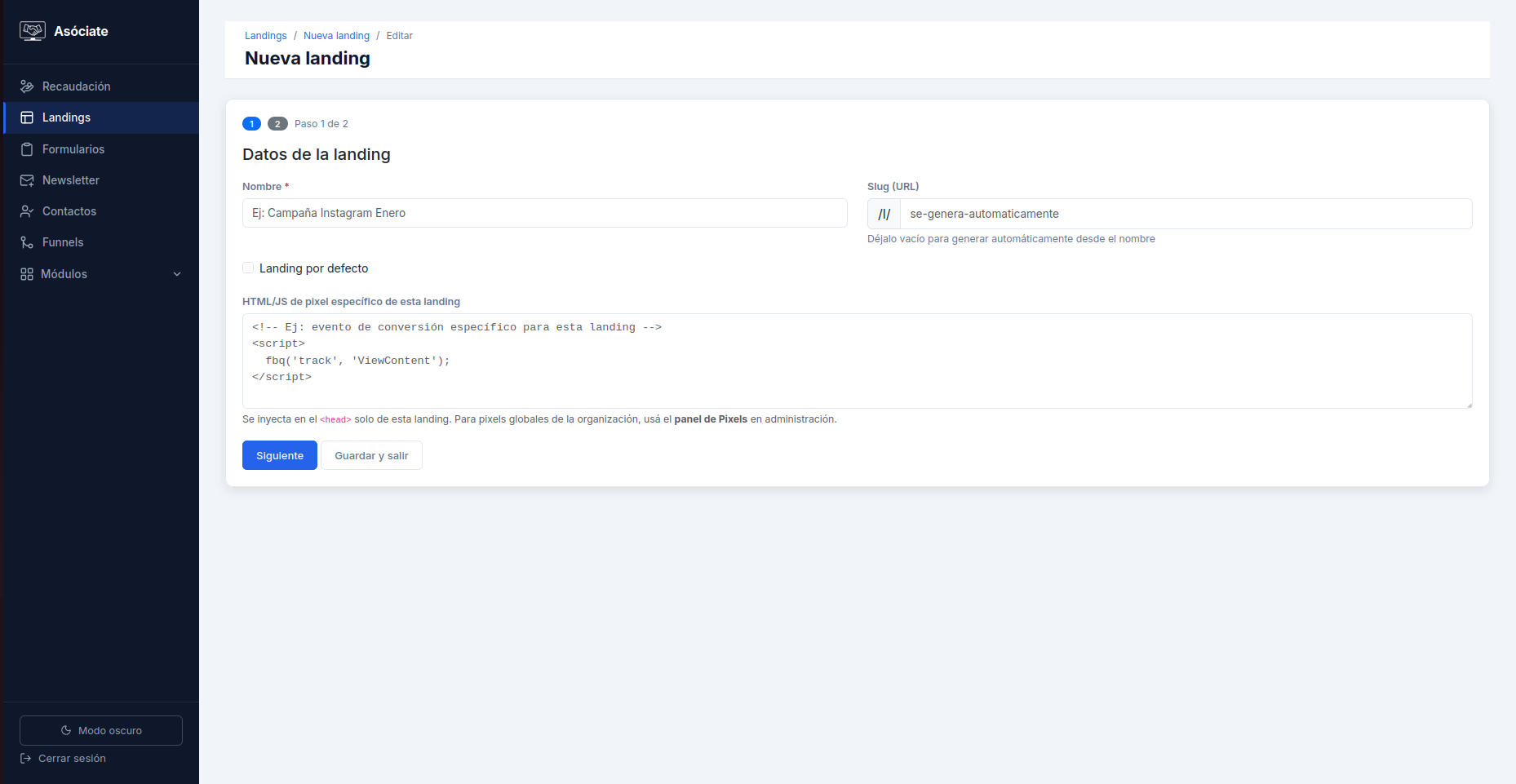
Task: Click the pixel HTML/JS field label
Action: tap(351, 302)
